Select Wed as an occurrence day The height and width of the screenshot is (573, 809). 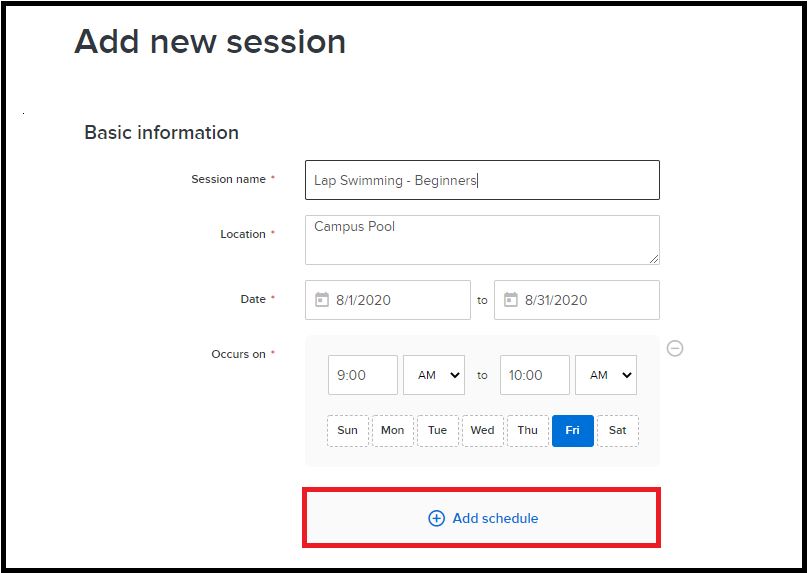coord(482,430)
